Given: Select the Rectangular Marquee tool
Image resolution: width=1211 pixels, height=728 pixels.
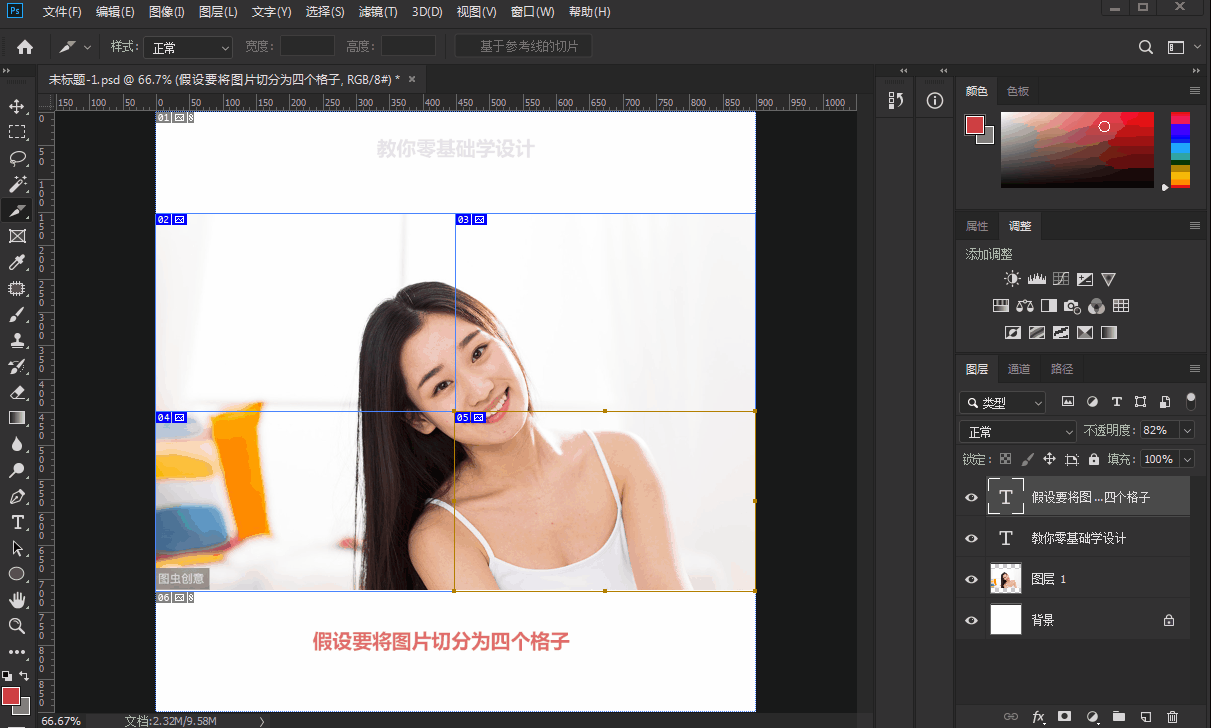Looking at the screenshot, I should click(x=17, y=132).
